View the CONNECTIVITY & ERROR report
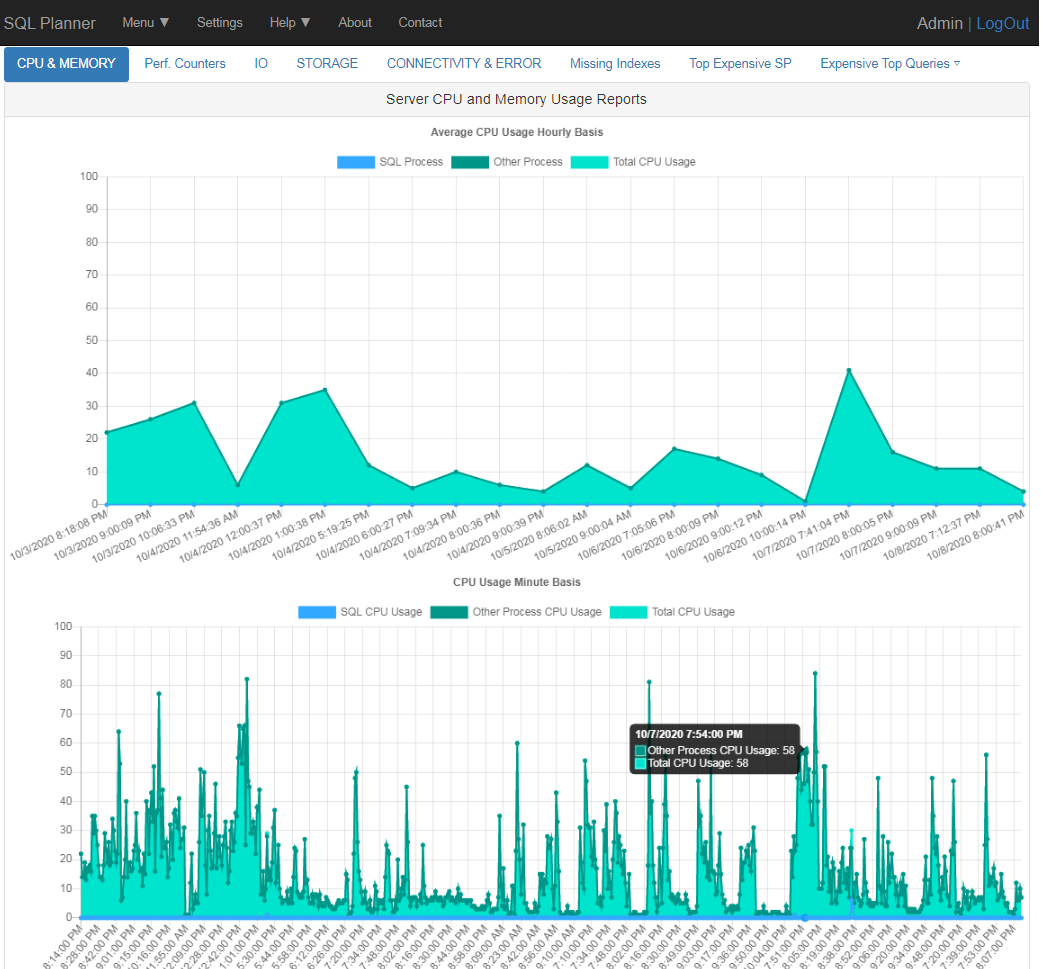Viewport: 1043px width, 969px height. pyautogui.click(x=463, y=63)
